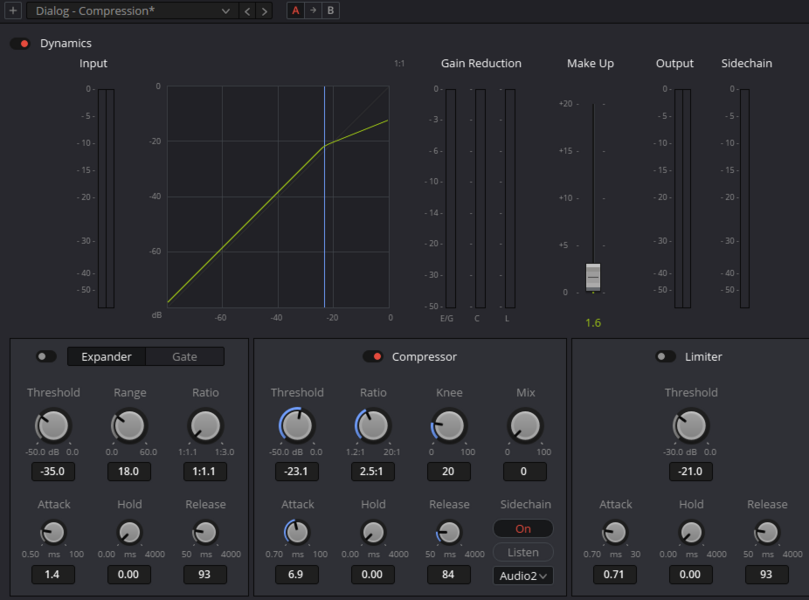Click Compressor Threshold value field -23.1
809x600 pixels.
coord(297,472)
